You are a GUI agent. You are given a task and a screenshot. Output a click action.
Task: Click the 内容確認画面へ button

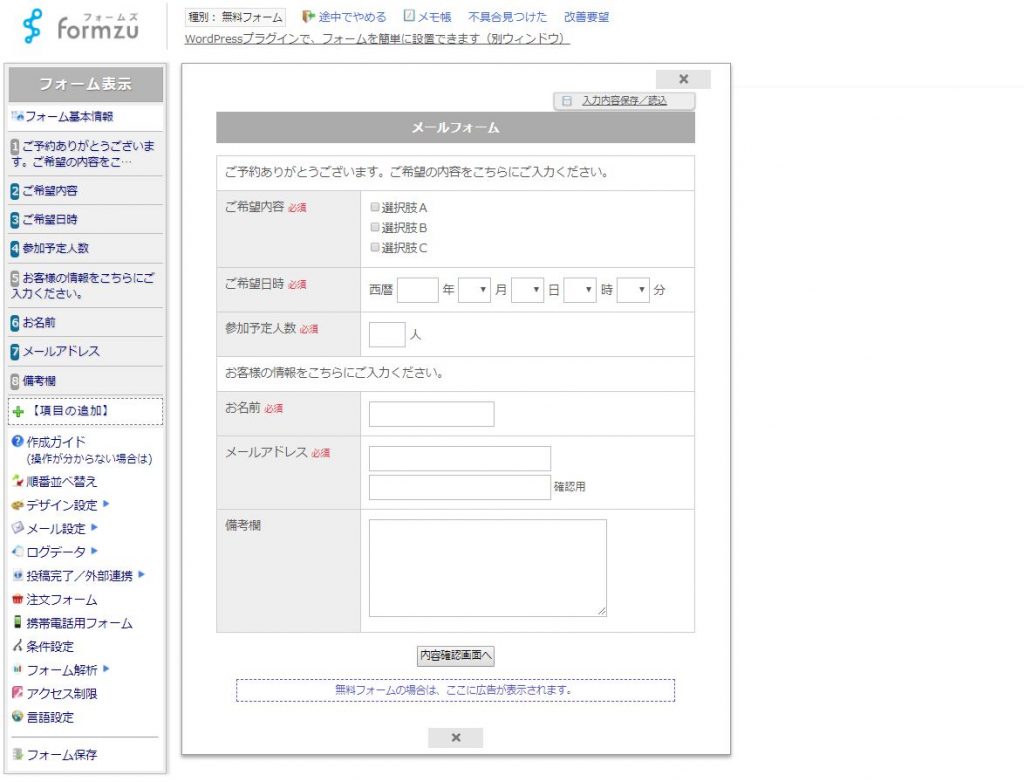pos(456,656)
